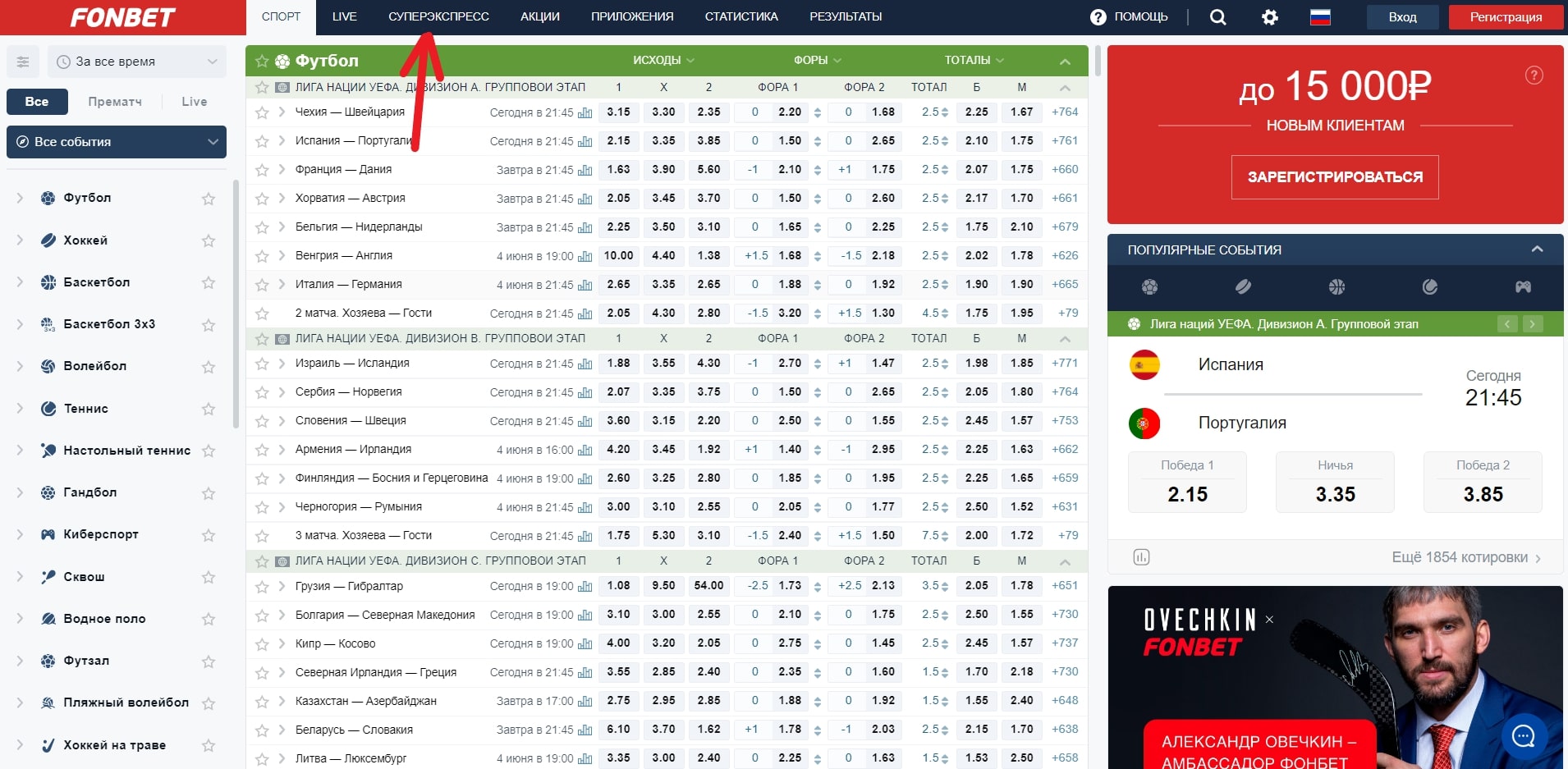This screenshot has height=769, width=1568.
Task: Click statistics chart icon for Кипр — Косово
Action: pyautogui.click(x=585, y=643)
